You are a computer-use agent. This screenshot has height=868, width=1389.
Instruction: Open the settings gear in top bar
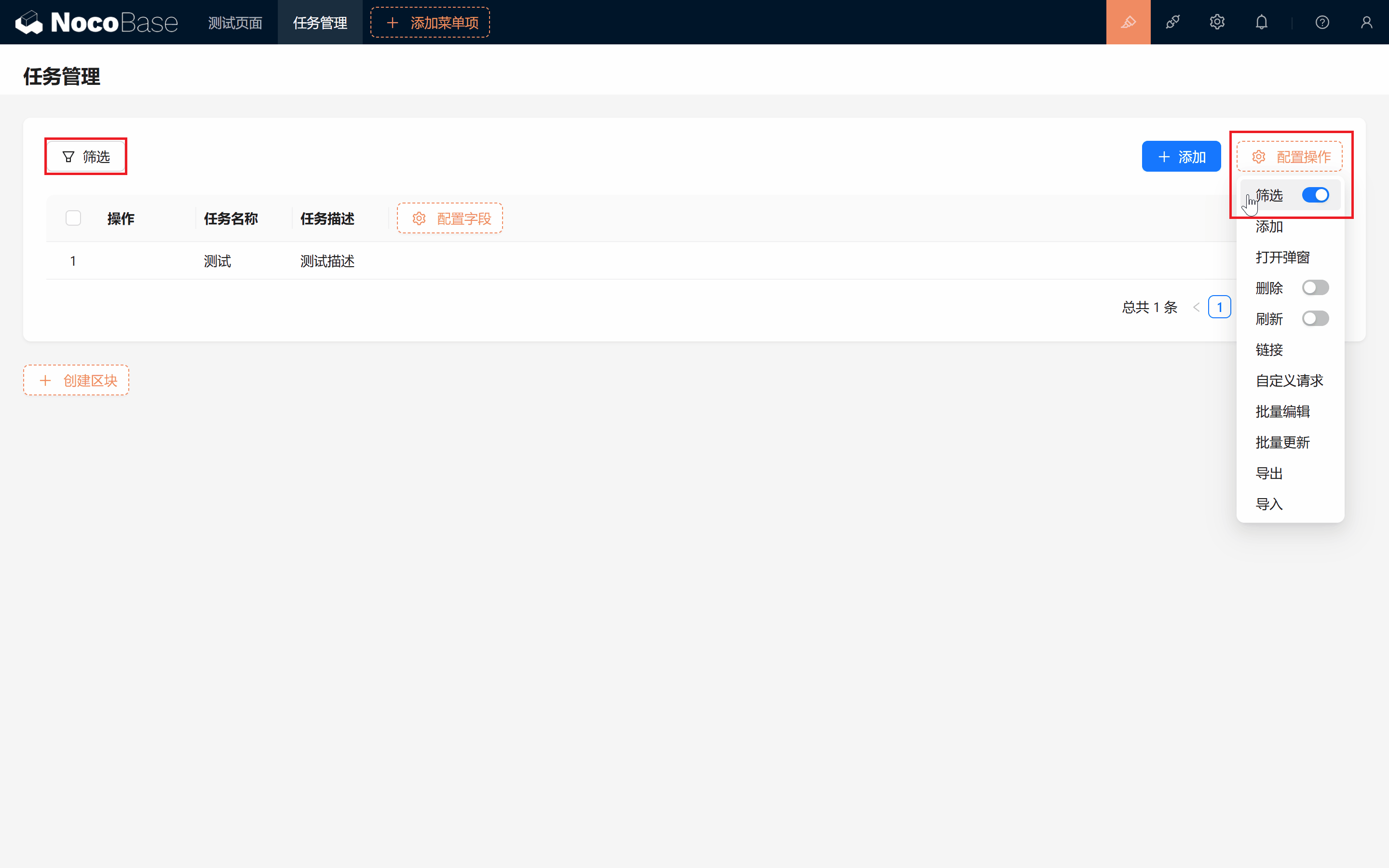coord(1217,22)
